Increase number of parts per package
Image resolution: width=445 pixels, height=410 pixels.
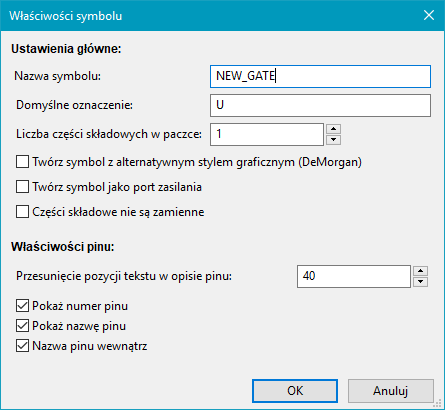pos(333,129)
